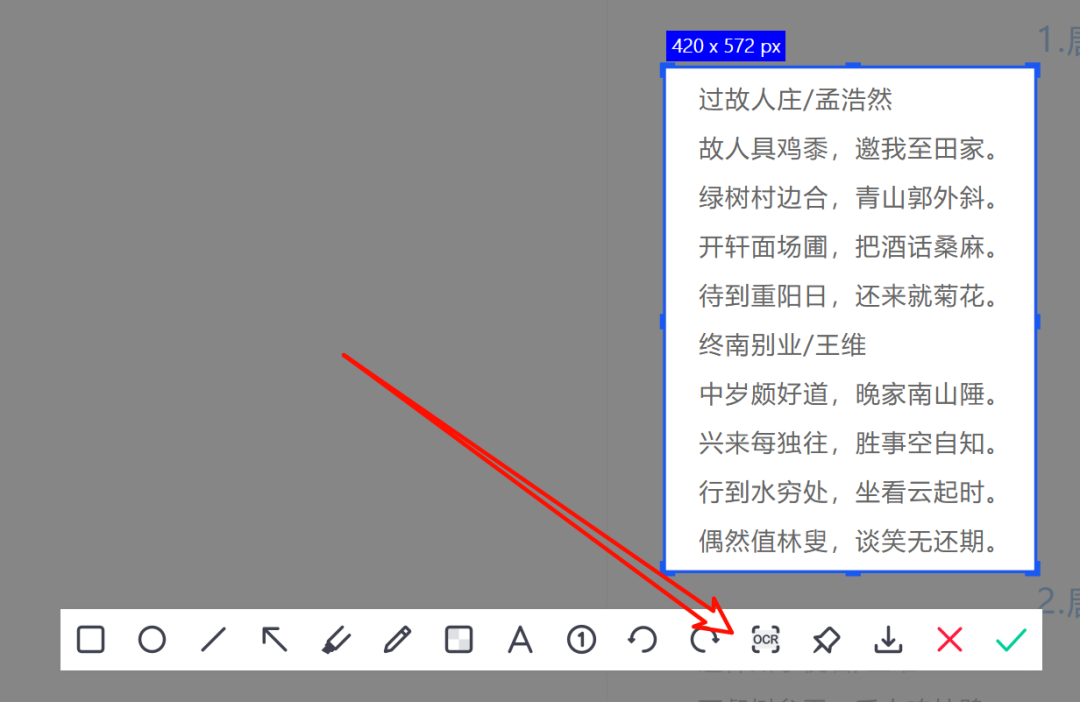
Task: Select the Text annotation tool
Action: [520, 639]
